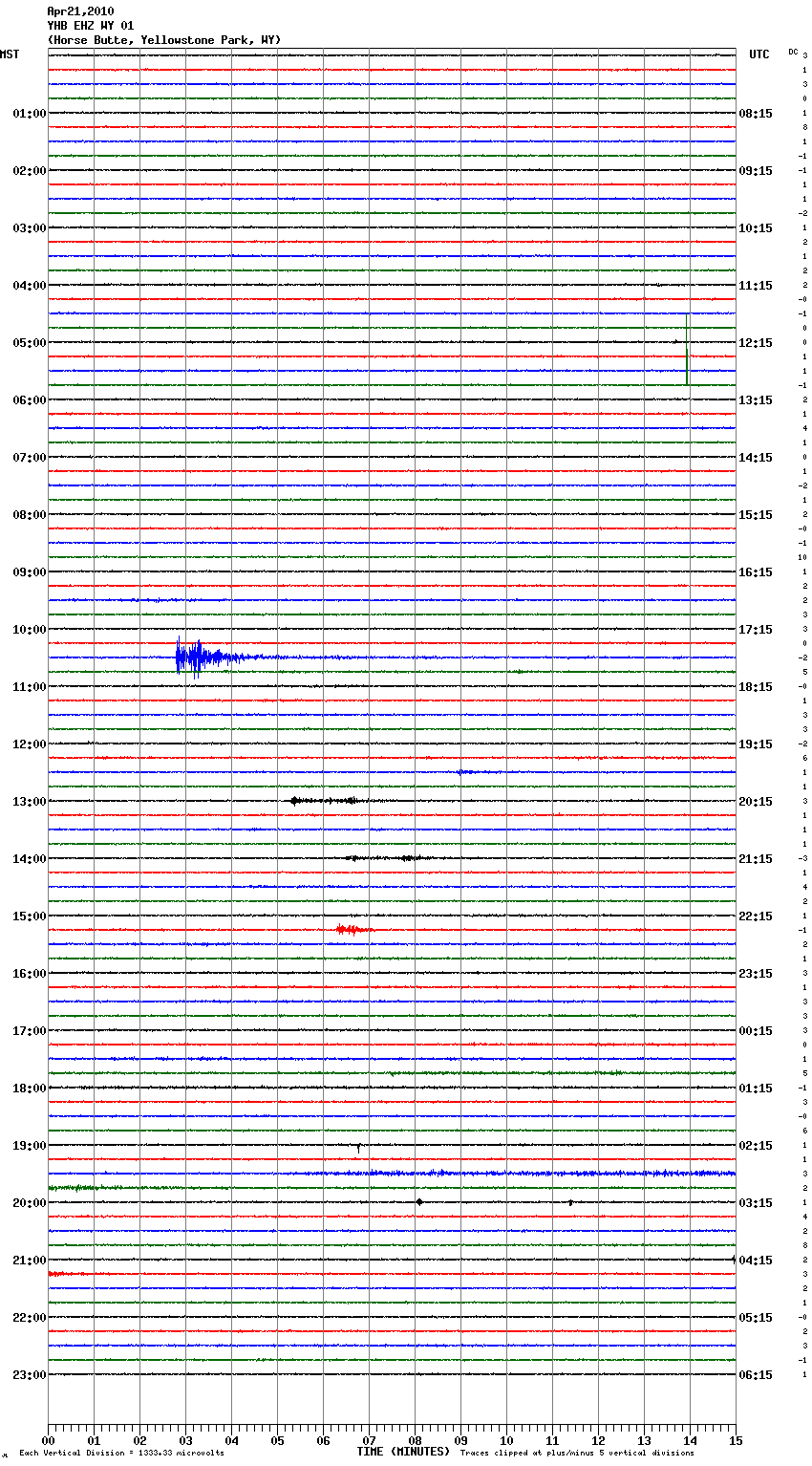This screenshot has height=1466, width=812.
Task: Click the 19:15 UTC time label
Action: (756, 744)
